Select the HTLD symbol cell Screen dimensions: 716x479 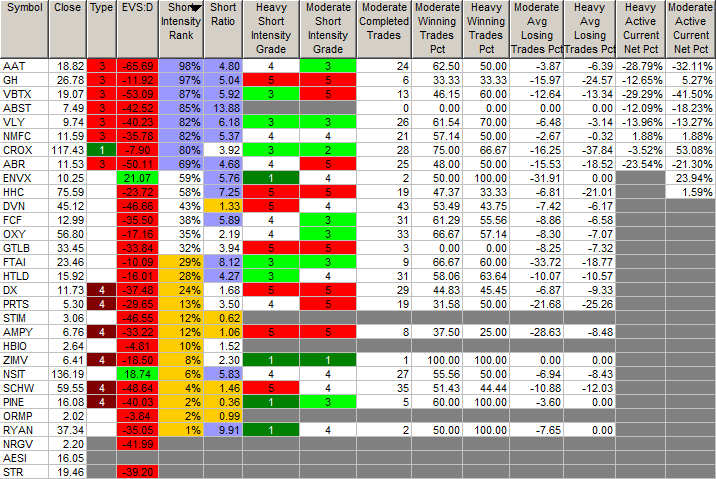24,276
